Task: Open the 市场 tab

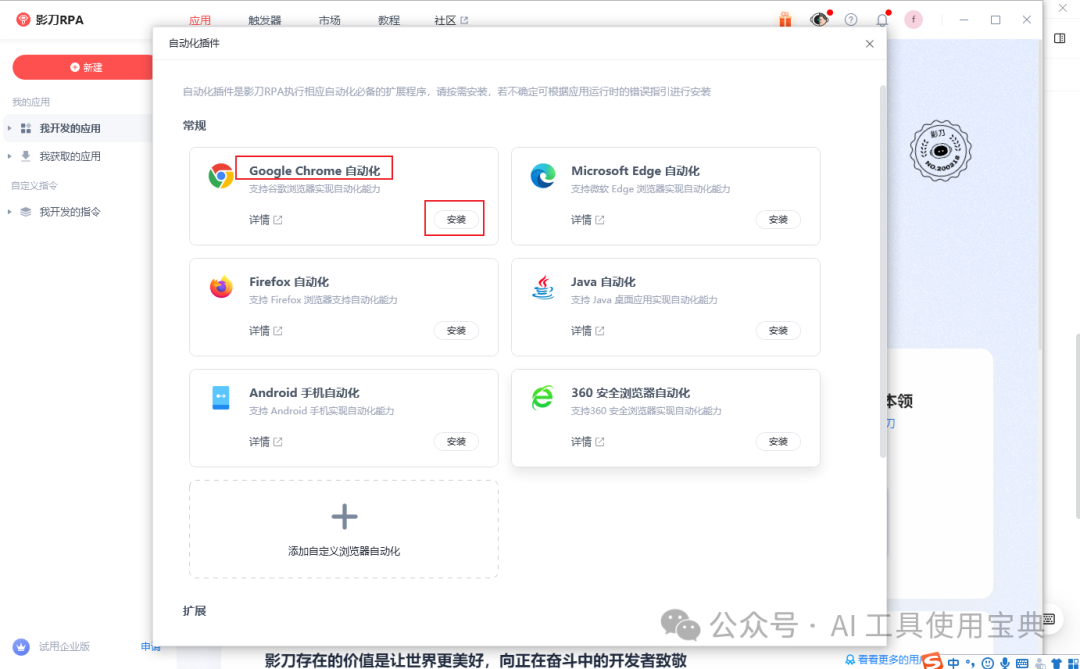Action: point(329,20)
